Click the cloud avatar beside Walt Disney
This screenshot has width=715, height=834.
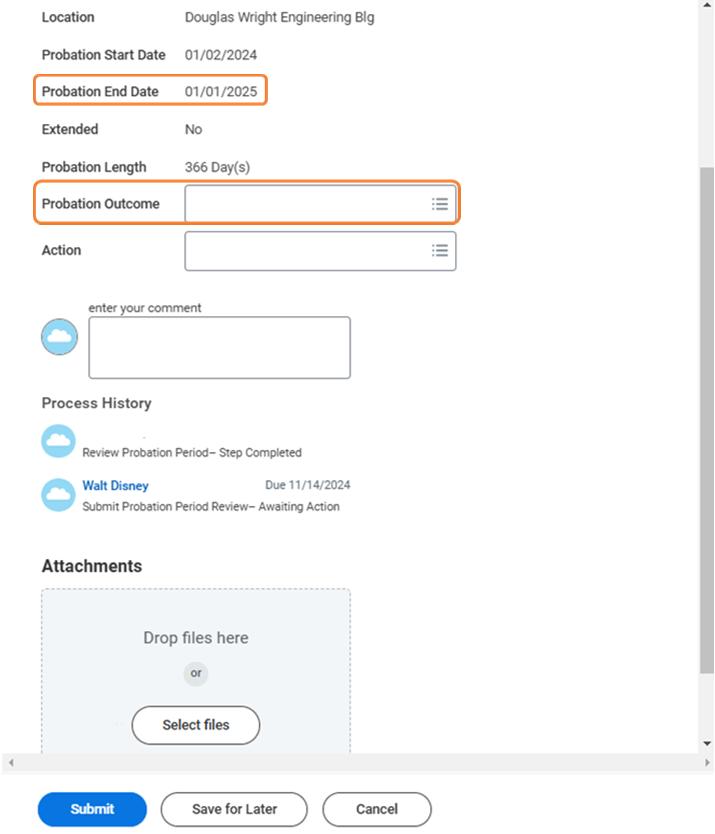tap(59, 494)
